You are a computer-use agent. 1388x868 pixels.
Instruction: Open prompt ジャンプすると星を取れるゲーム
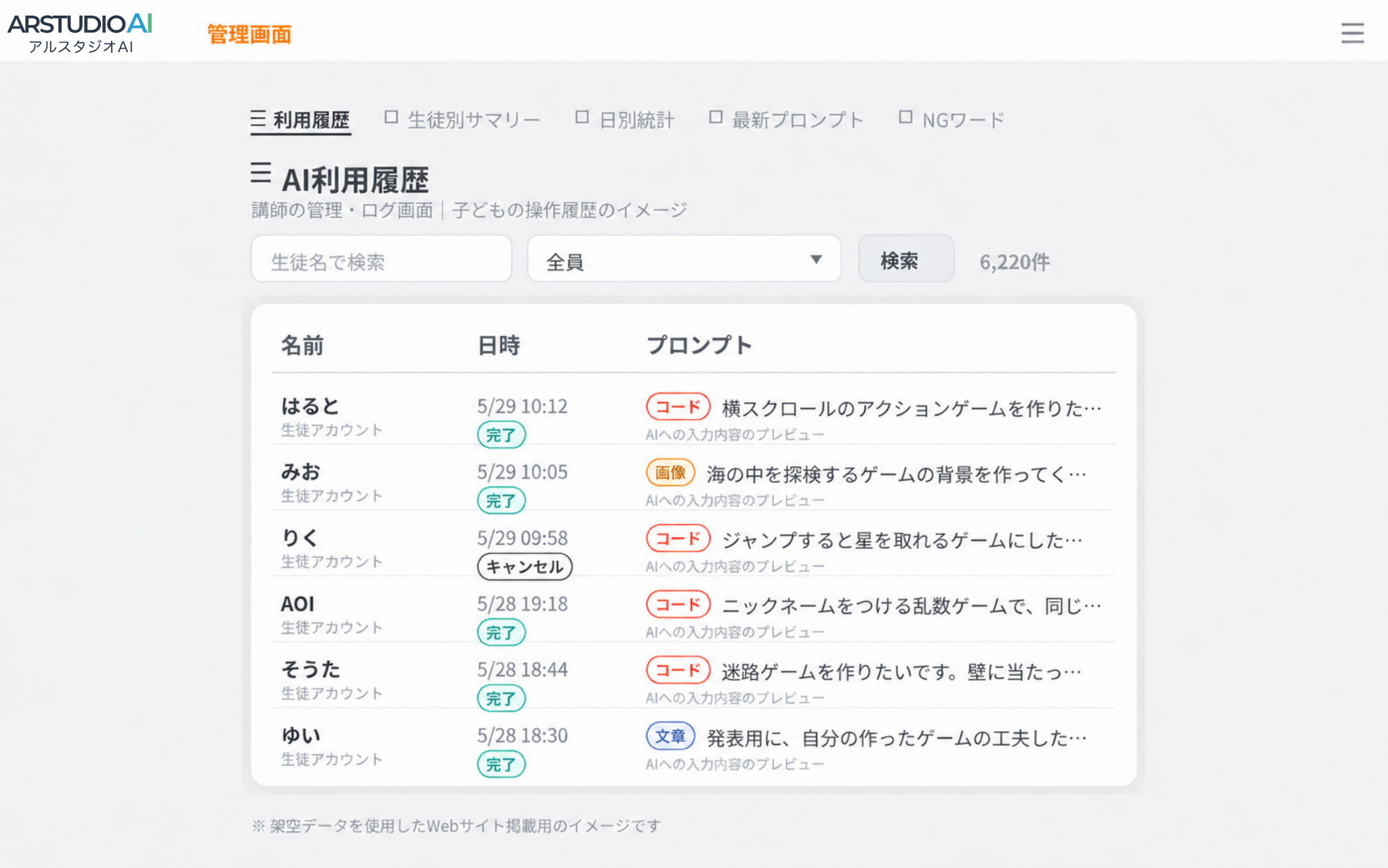902,539
